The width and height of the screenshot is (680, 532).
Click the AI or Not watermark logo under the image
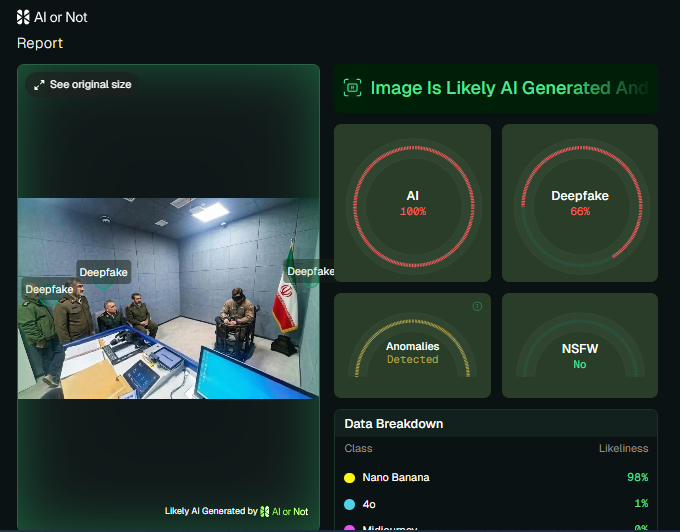(x=265, y=511)
